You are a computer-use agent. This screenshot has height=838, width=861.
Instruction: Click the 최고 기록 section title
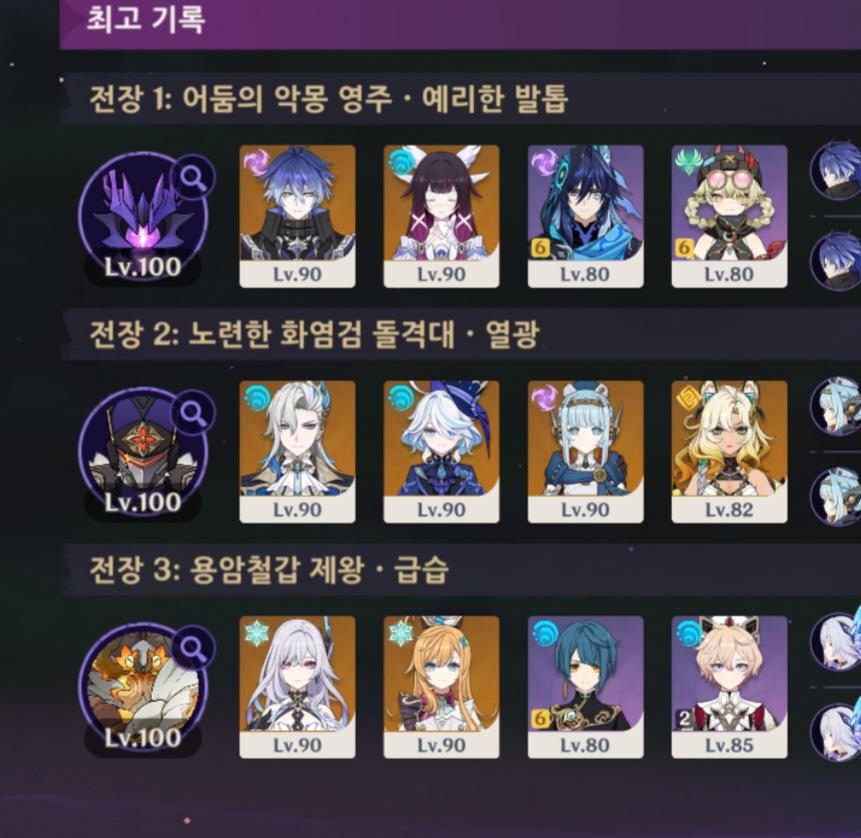pyautogui.click(x=146, y=19)
